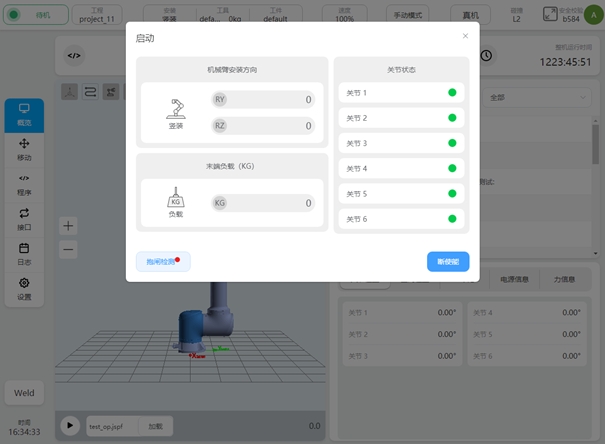
Task: Open the 手动模式 mode selector
Action: click(406, 15)
